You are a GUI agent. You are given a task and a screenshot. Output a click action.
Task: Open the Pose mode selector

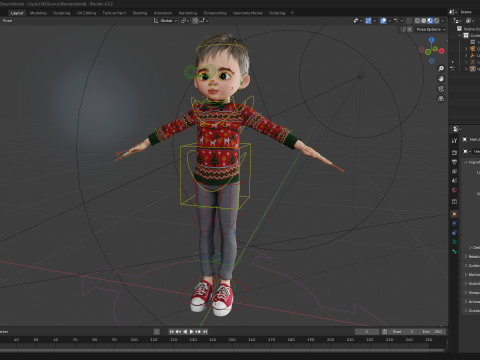[x=7, y=21]
